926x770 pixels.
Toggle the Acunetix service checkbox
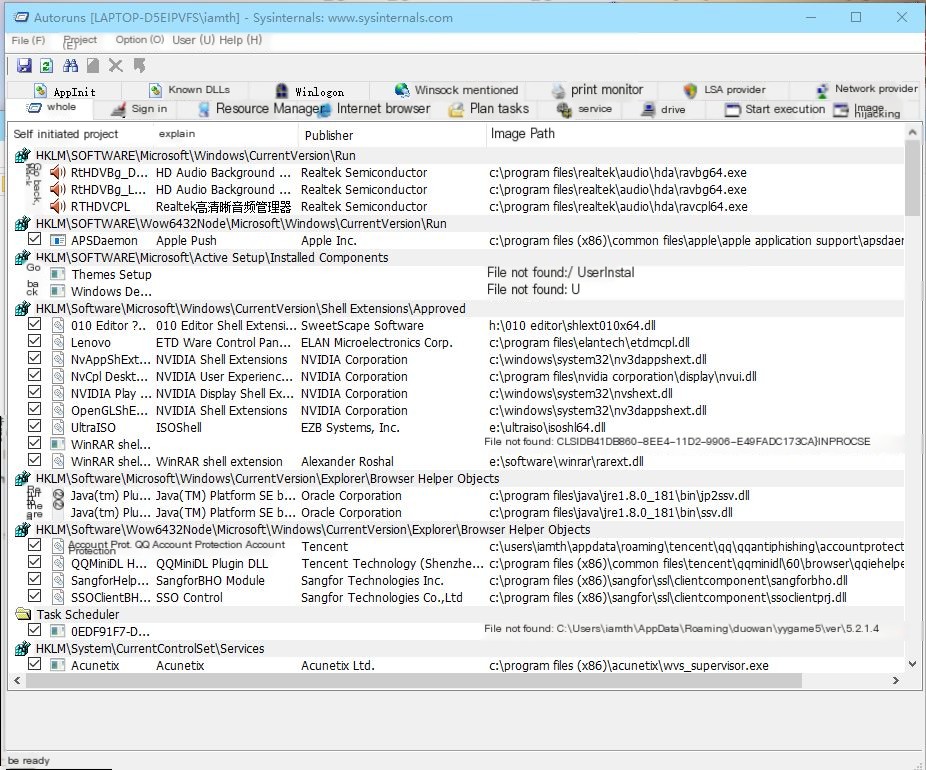[x=34, y=664]
